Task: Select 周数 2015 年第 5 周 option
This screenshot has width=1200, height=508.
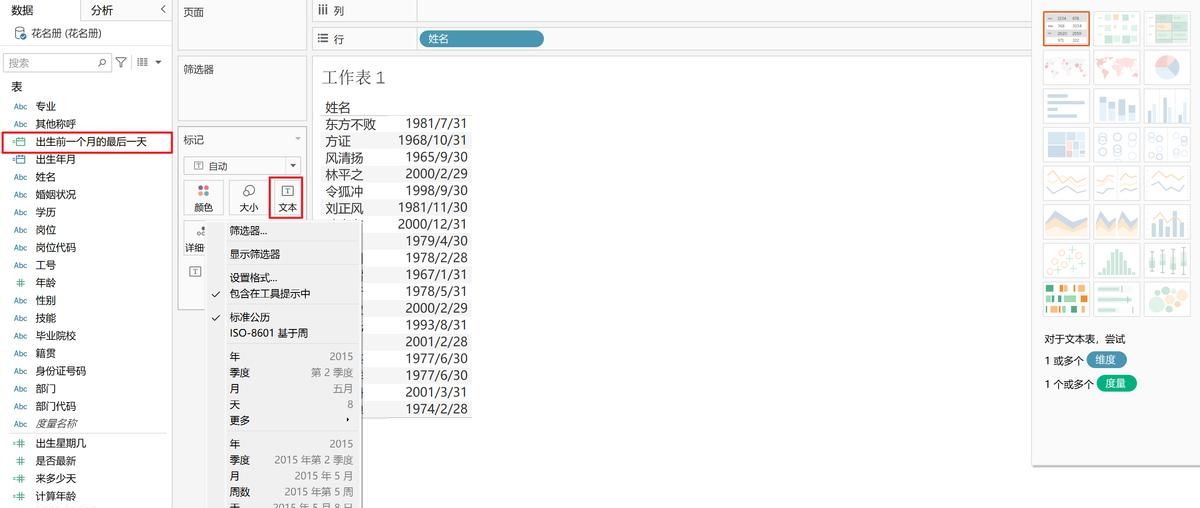Action: point(283,492)
